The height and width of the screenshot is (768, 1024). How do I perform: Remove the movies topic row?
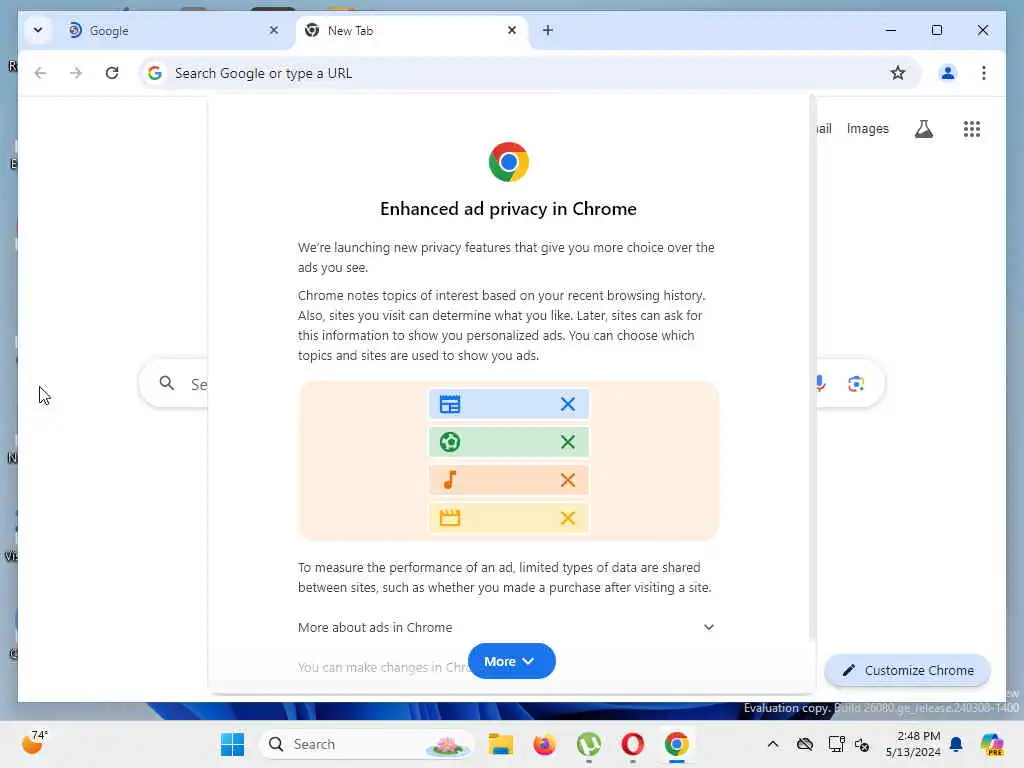(568, 518)
